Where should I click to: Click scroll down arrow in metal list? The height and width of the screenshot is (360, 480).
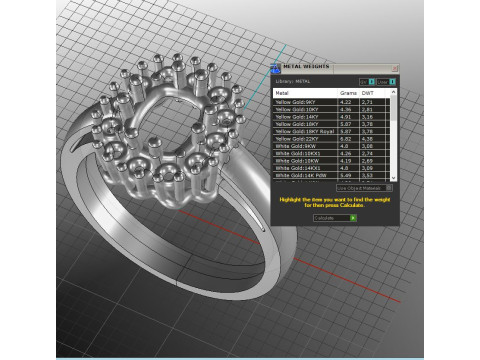tap(393, 178)
